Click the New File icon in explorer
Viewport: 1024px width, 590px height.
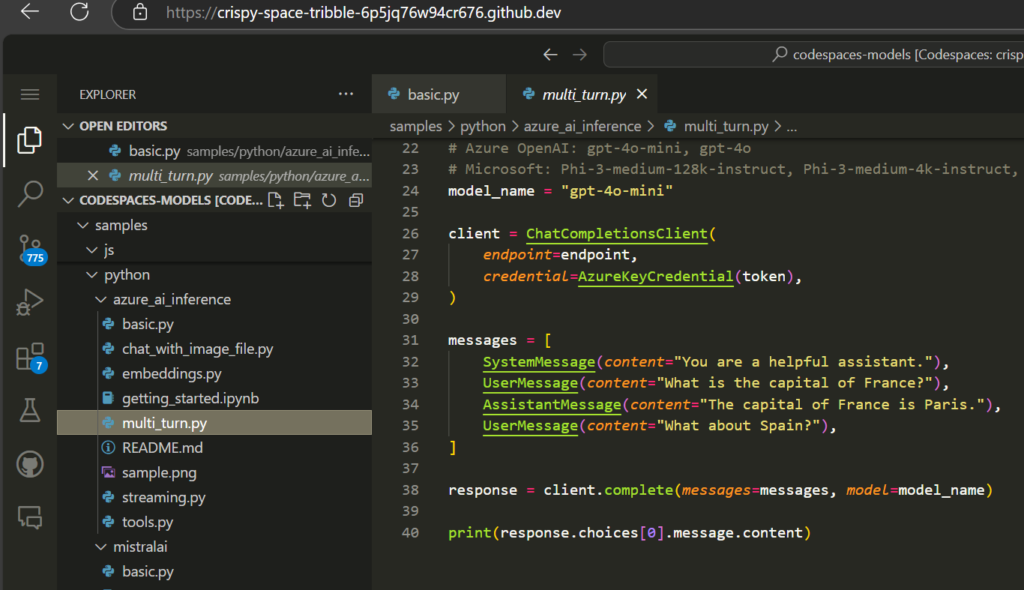point(277,201)
